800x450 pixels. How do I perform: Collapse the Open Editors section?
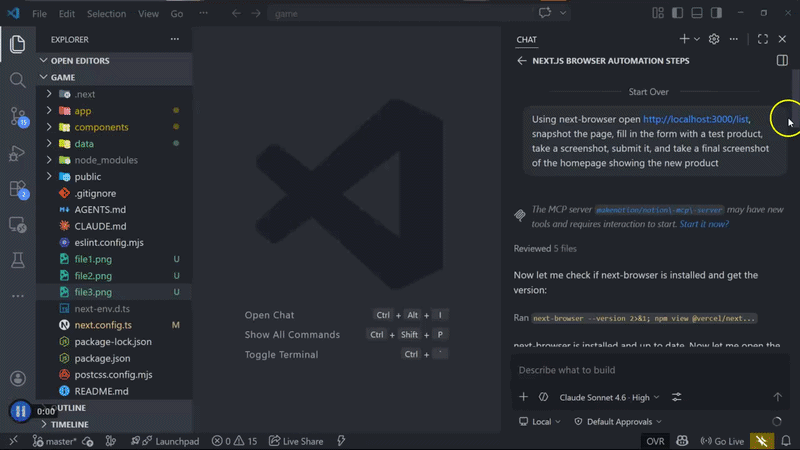click(x=114, y=61)
